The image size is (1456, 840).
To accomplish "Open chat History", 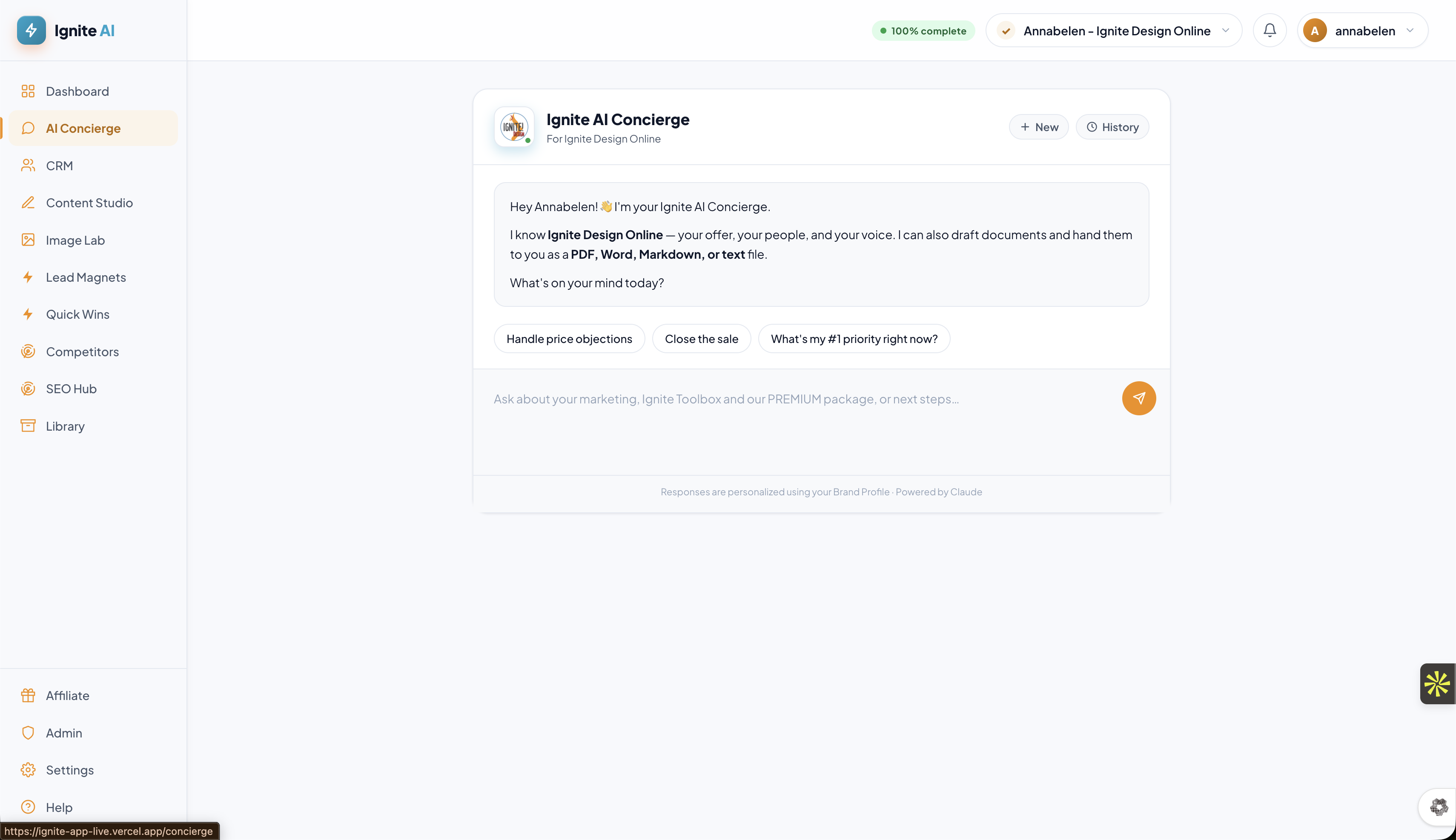I will pyautogui.click(x=1112, y=127).
